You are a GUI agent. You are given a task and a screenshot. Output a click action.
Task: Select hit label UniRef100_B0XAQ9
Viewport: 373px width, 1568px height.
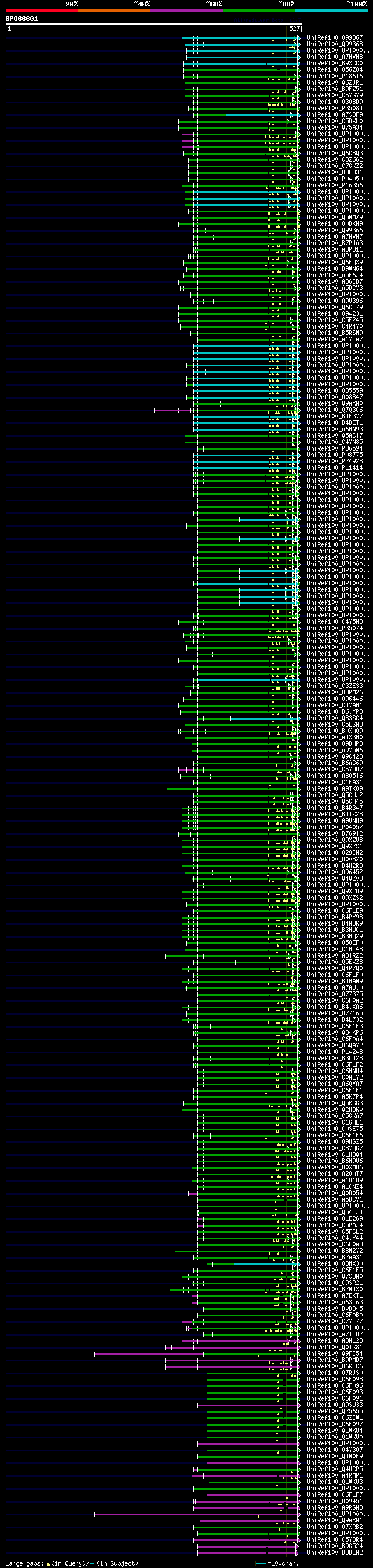(335, 731)
